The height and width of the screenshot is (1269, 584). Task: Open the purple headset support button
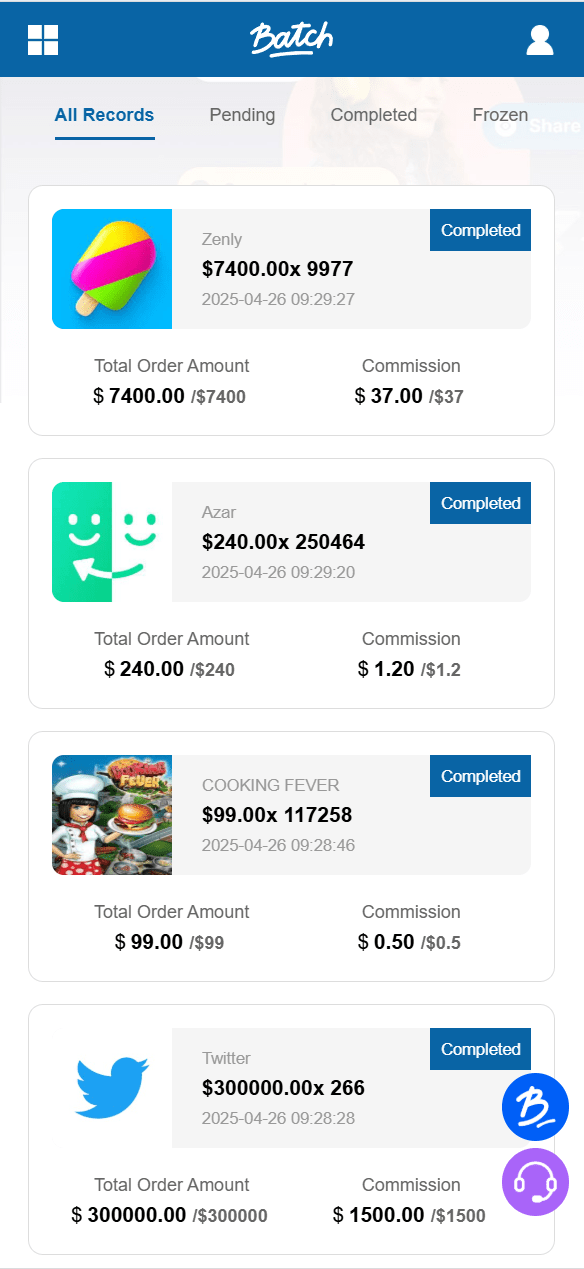pos(535,1182)
